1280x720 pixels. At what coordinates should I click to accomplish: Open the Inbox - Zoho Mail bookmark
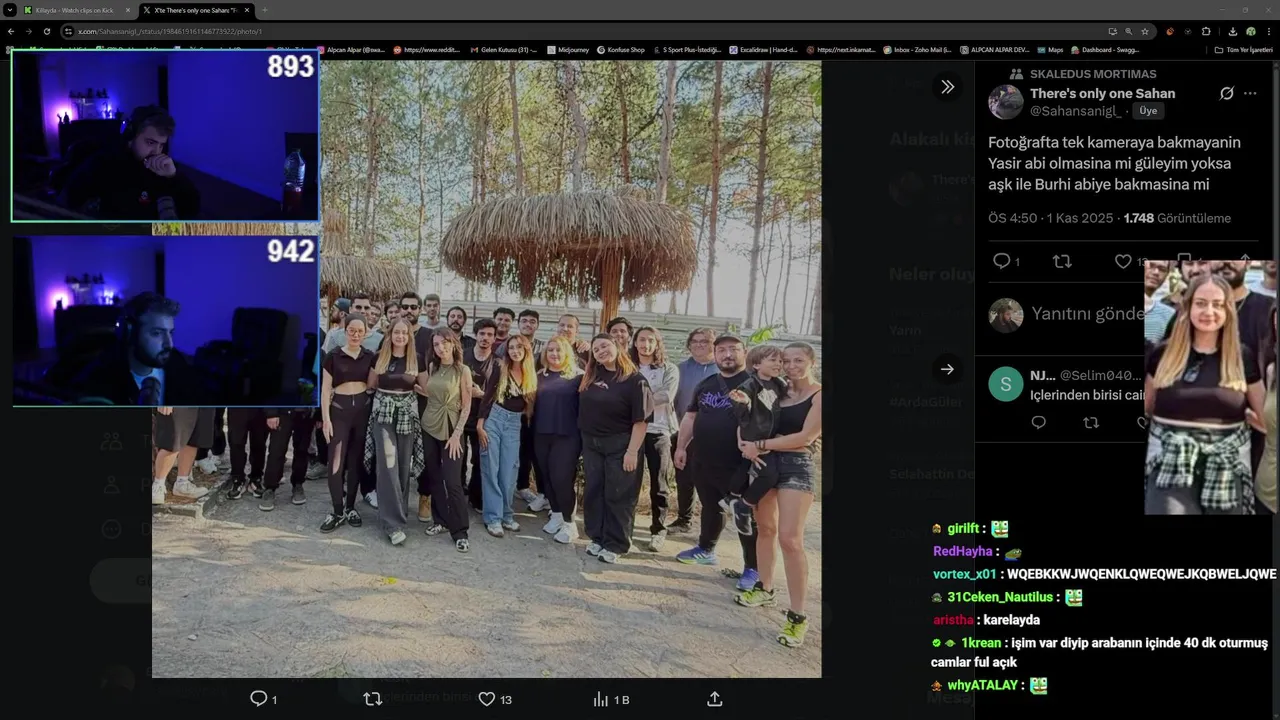coord(917,49)
